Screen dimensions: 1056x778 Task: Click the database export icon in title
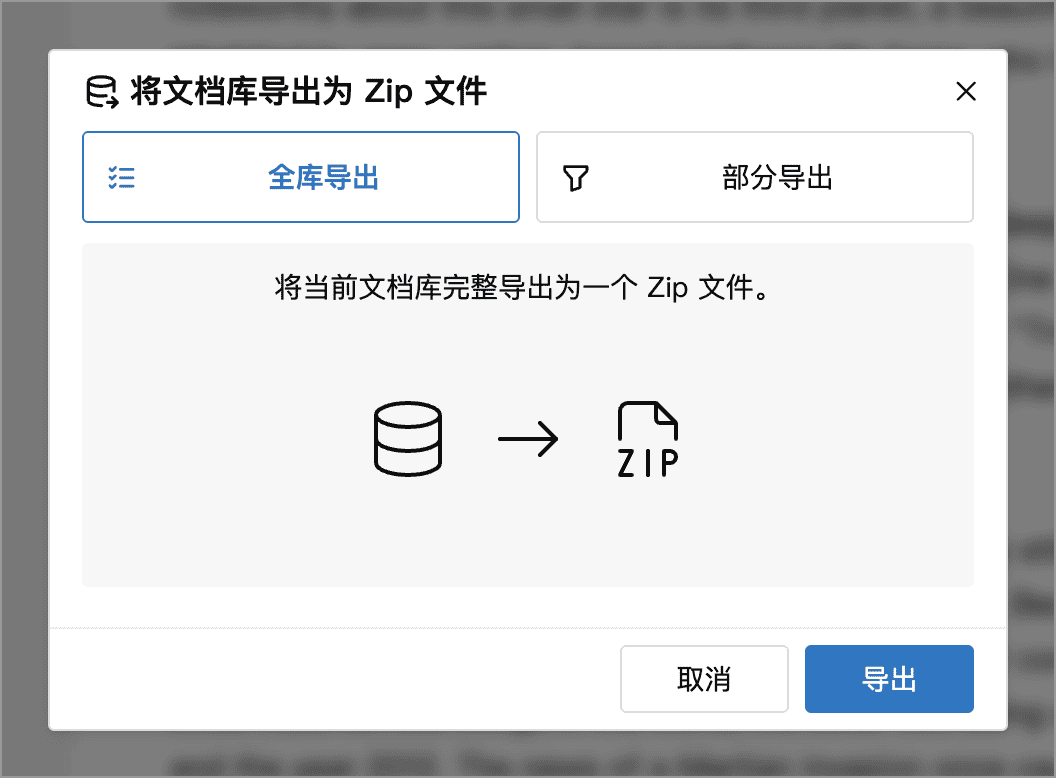102,92
